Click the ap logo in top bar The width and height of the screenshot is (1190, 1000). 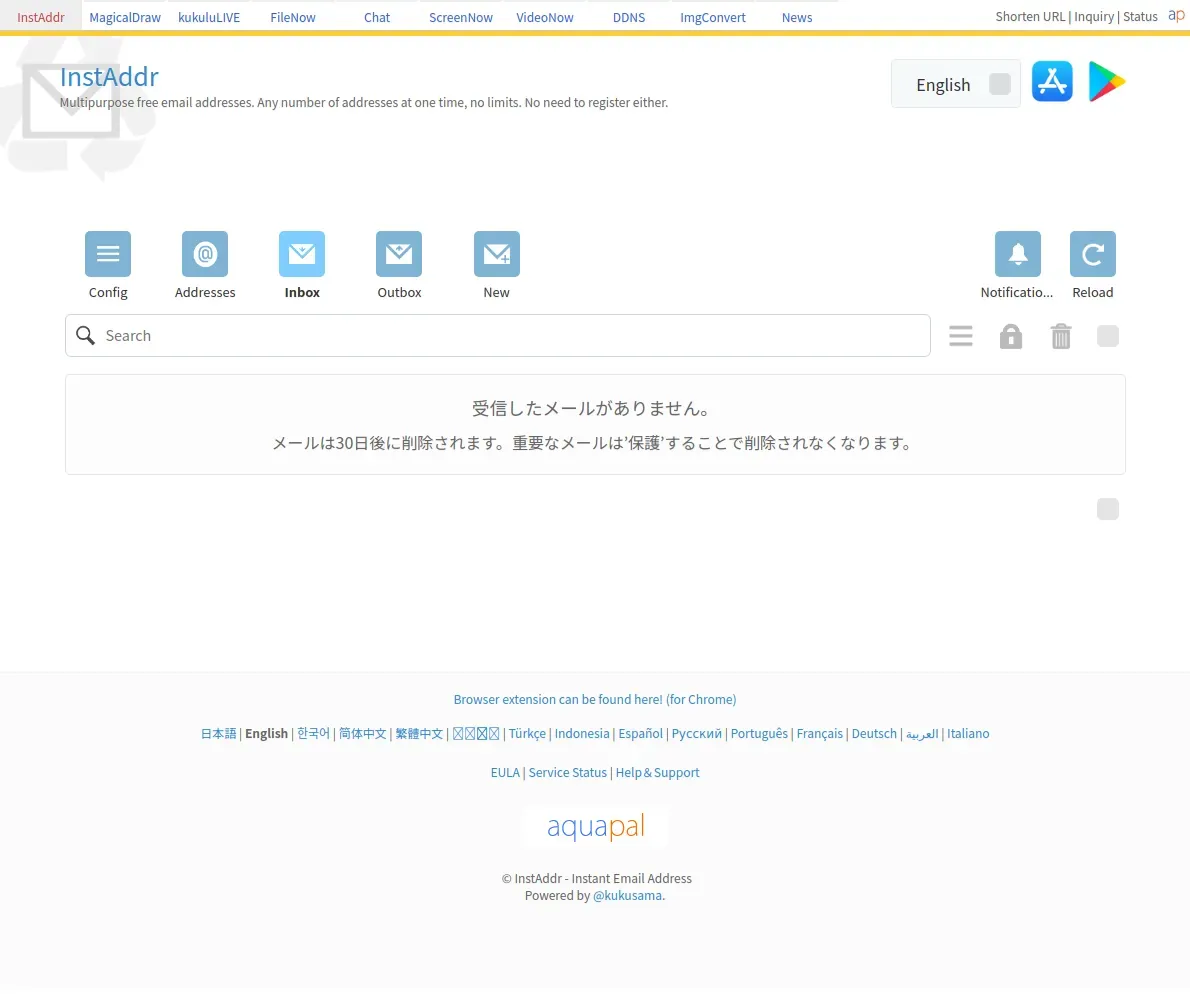coord(1176,15)
